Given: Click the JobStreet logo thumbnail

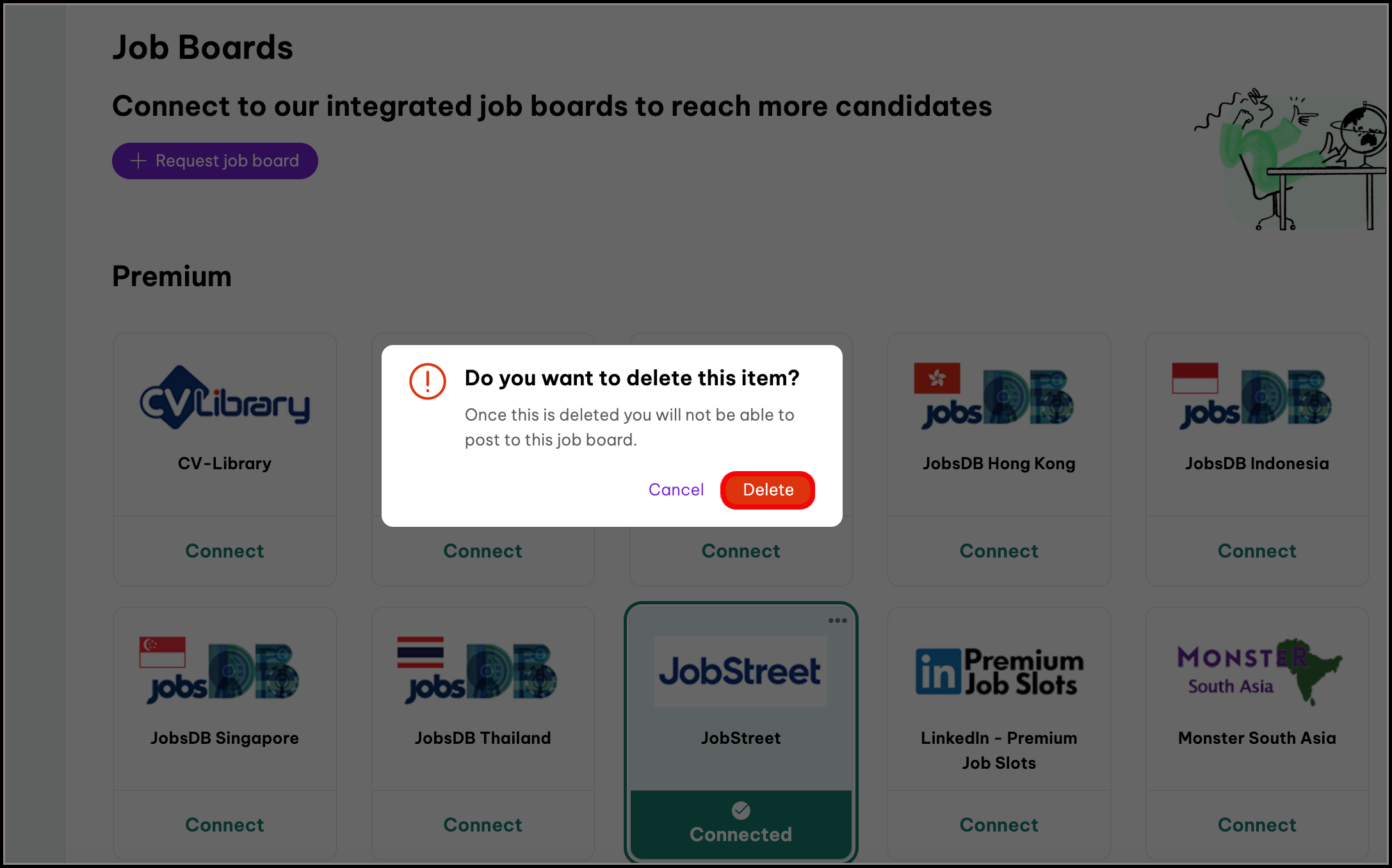Looking at the screenshot, I should tap(740, 671).
